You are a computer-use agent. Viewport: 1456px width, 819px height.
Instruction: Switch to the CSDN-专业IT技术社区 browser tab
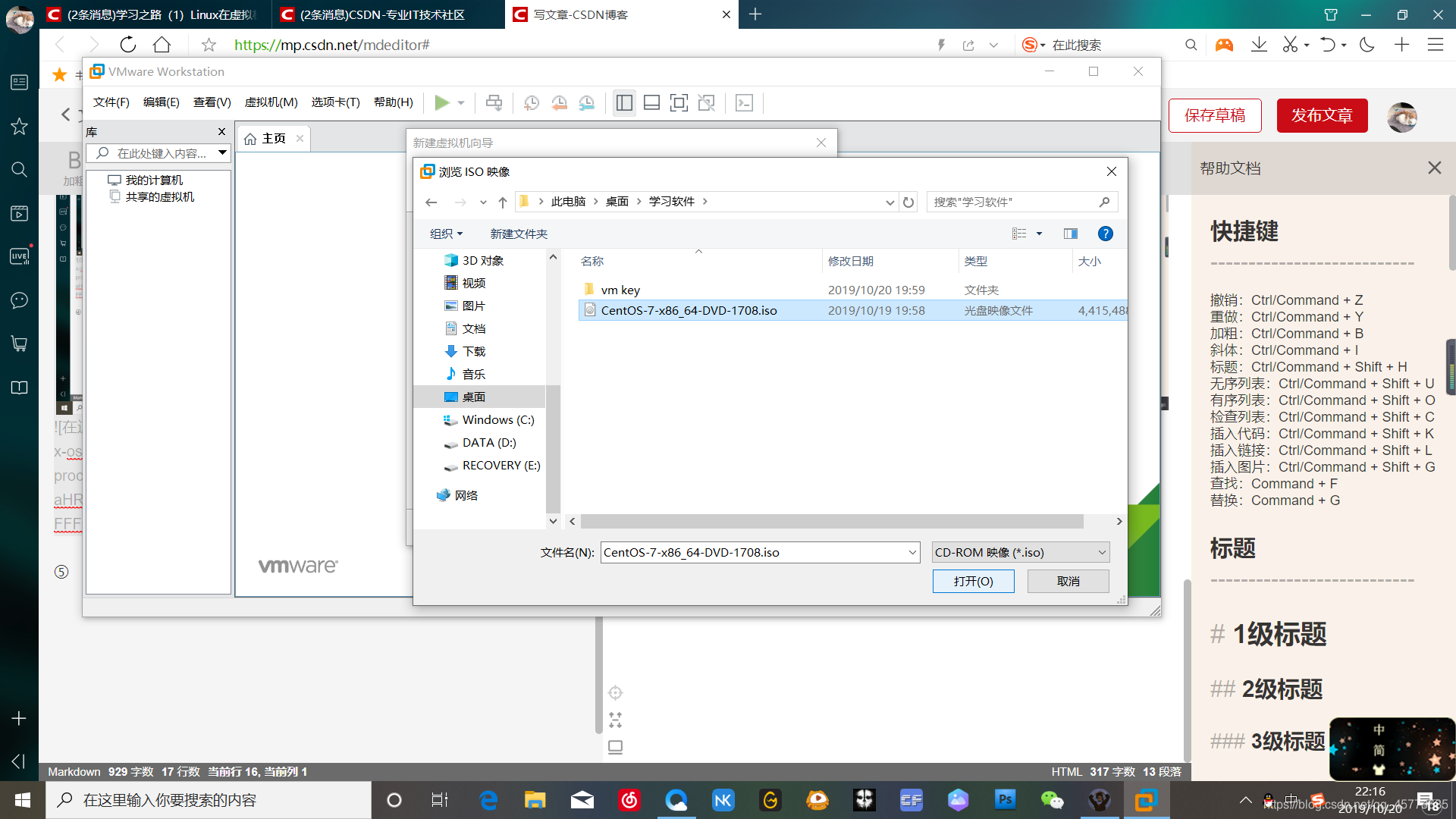[x=383, y=14]
